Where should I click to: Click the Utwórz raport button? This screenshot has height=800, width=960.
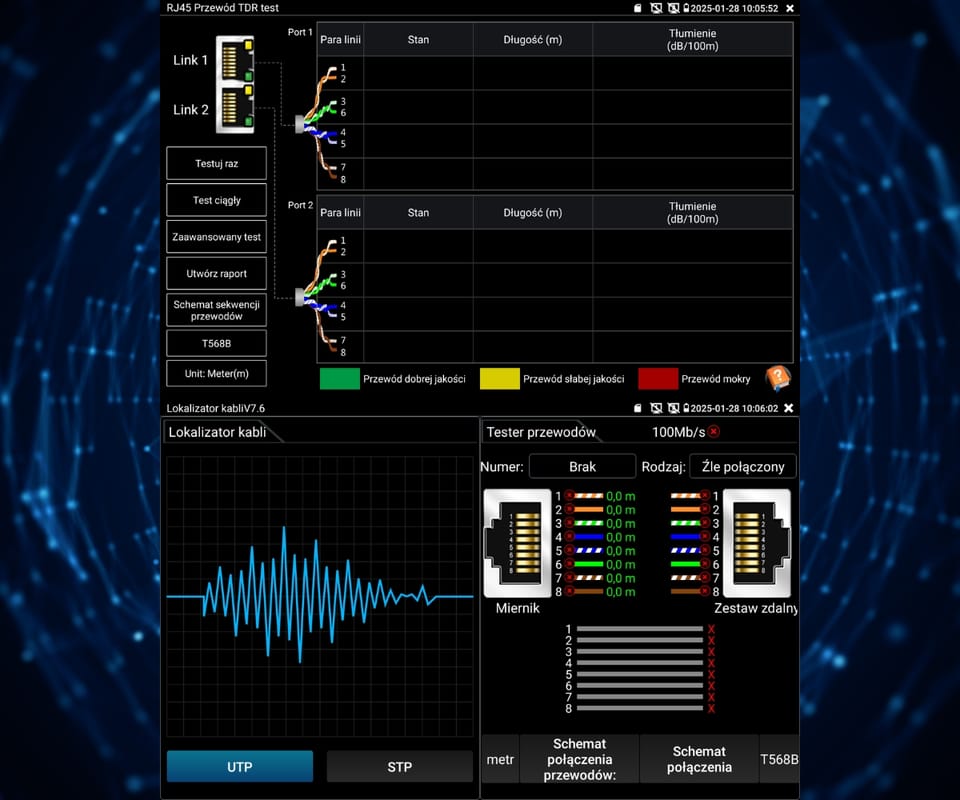coord(216,273)
